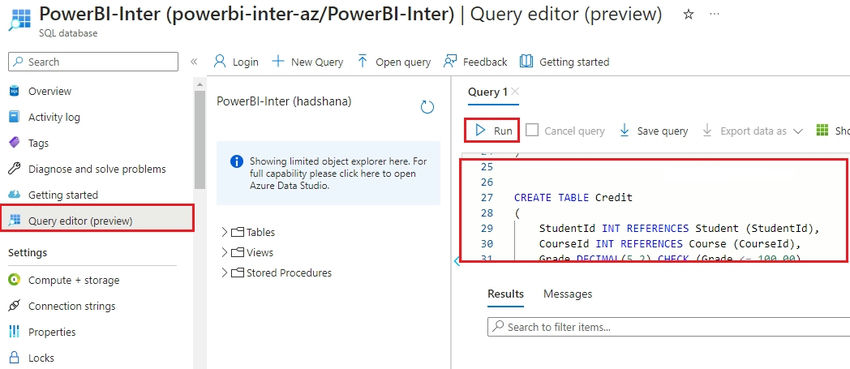850x369 pixels.
Task: Click the Locks padlock icon
Action: [x=15, y=358]
